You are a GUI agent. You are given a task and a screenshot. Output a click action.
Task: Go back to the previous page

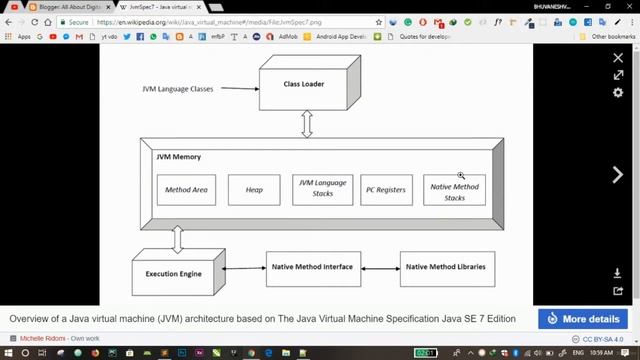tap(9, 22)
